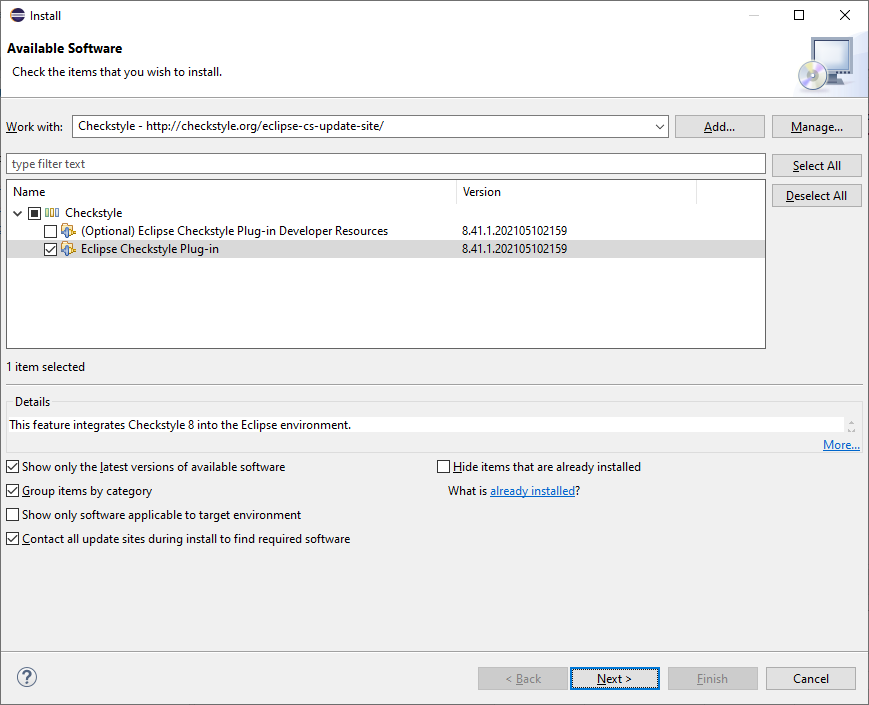
Task: Check the Optional Developer Resources checkbox
Action: click(x=50, y=231)
